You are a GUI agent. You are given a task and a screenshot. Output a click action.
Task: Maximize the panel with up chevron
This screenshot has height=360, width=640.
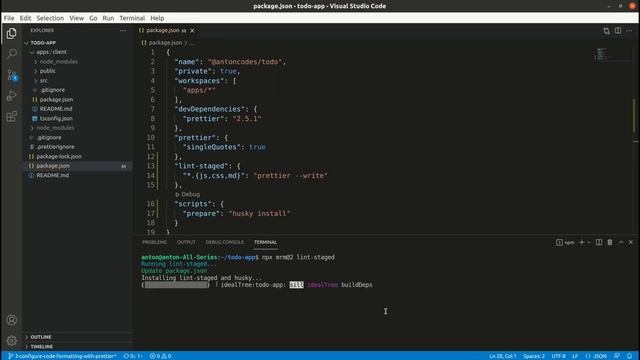pos(621,242)
